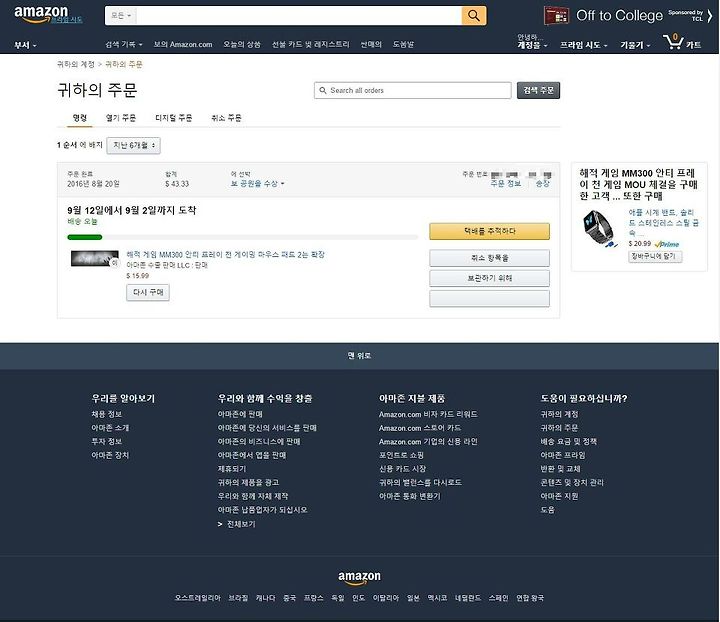Select 오스트레일리아 country link in footer

pos(197,598)
